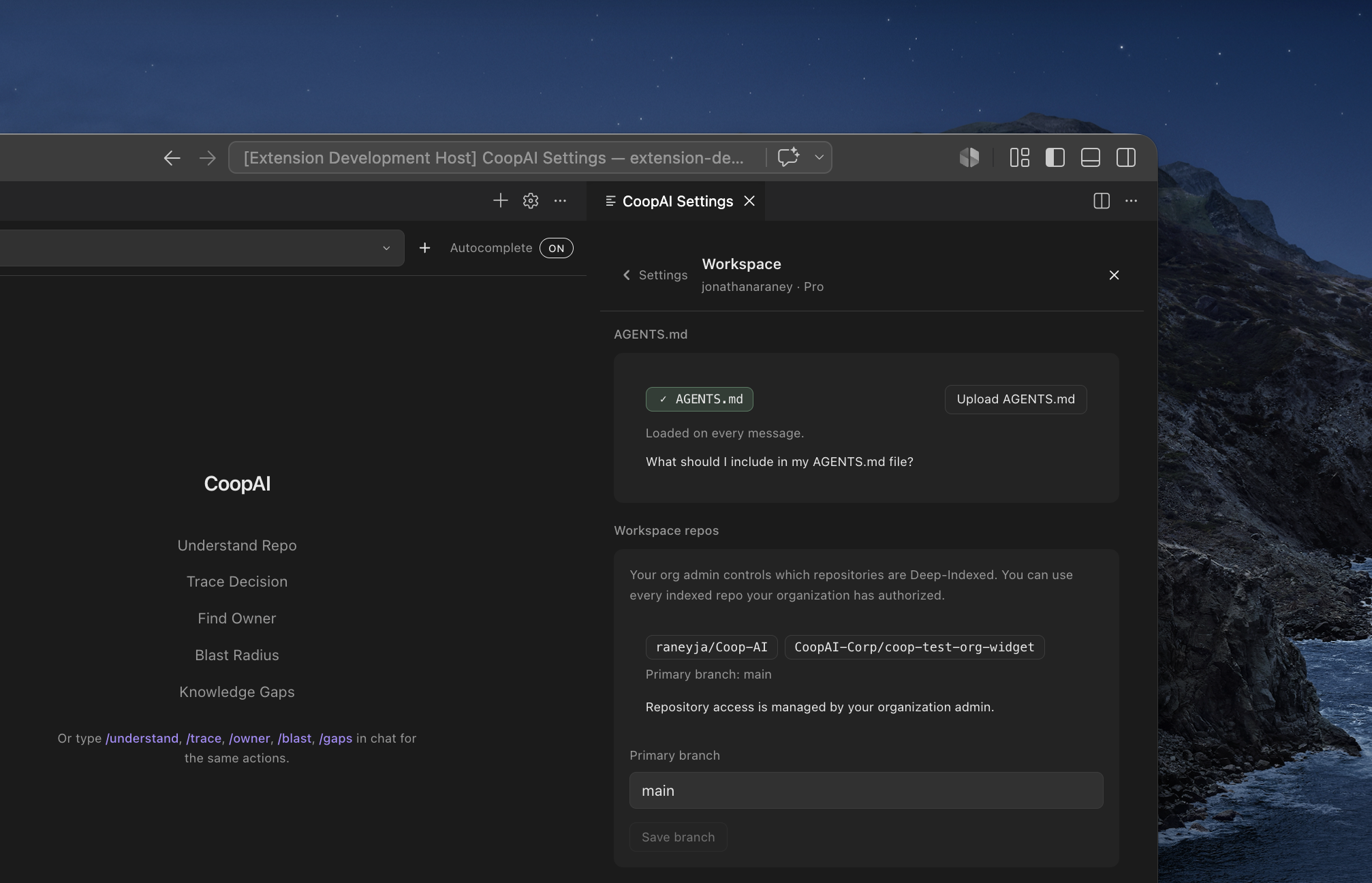Close the CoopAI Settings tab
1372x883 pixels.
coord(749,201)
